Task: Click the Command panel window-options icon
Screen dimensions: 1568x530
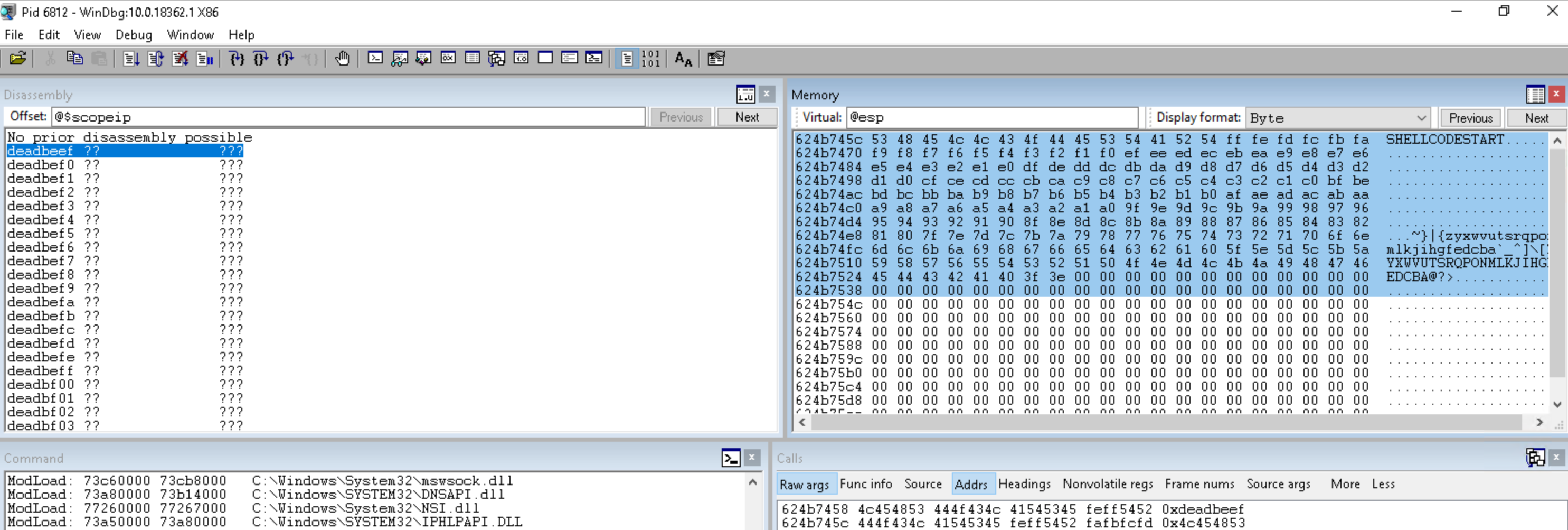Action: tap(731, 458)
